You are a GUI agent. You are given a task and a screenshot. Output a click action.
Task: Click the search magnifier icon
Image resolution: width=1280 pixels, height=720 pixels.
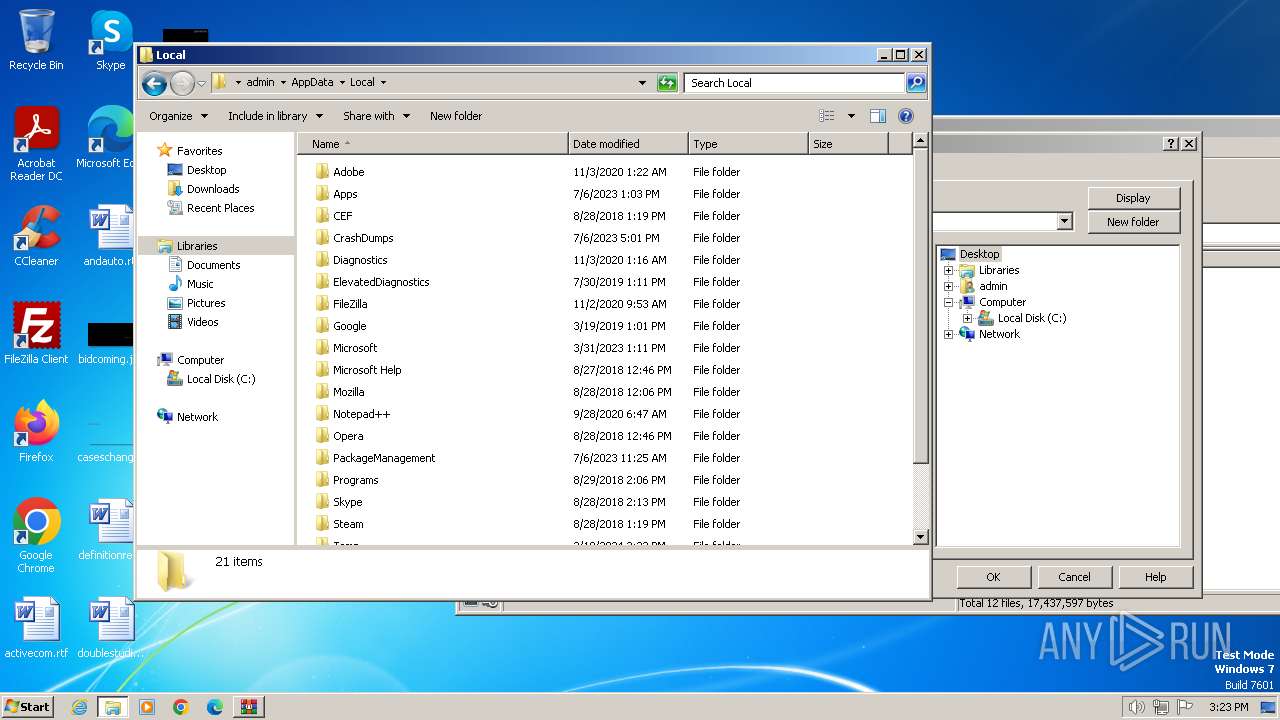(915, 83)
